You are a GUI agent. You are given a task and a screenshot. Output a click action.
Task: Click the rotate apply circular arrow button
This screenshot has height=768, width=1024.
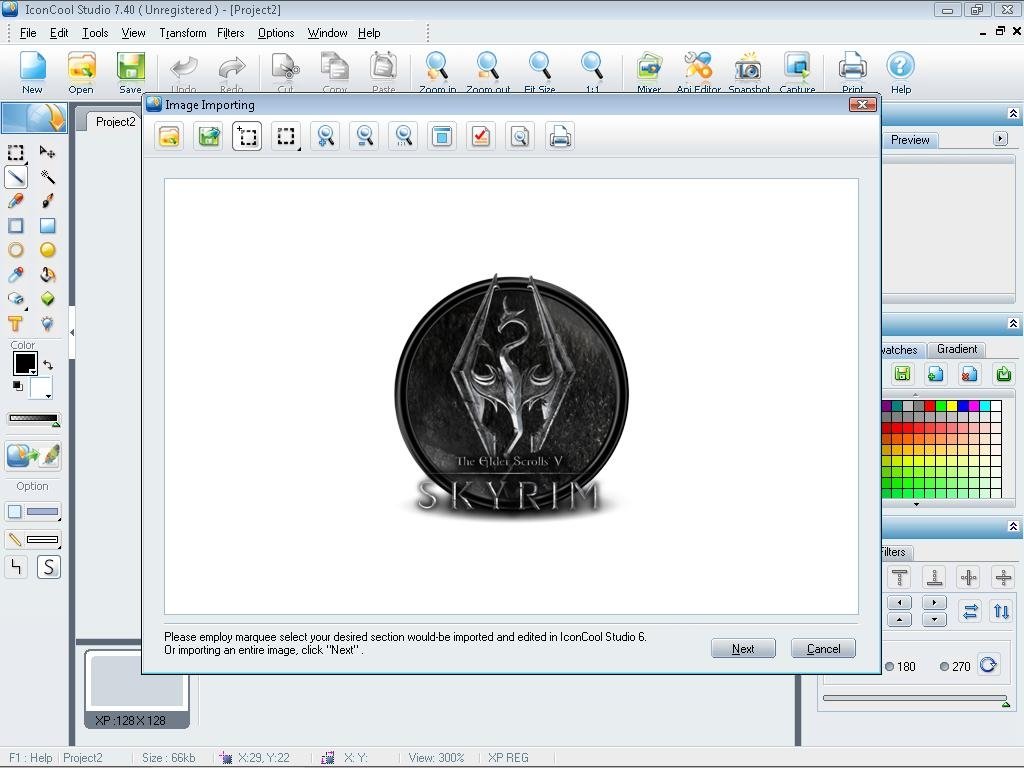point(988,665)
